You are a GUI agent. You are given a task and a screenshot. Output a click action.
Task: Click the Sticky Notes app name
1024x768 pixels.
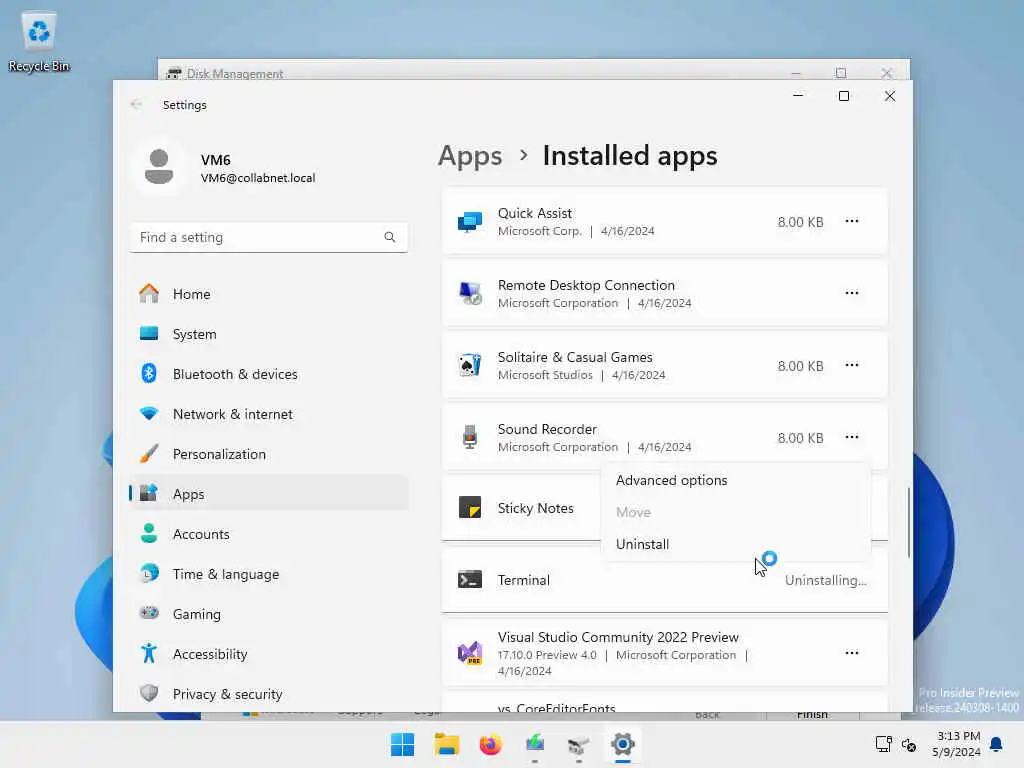(x=536, y=508)
